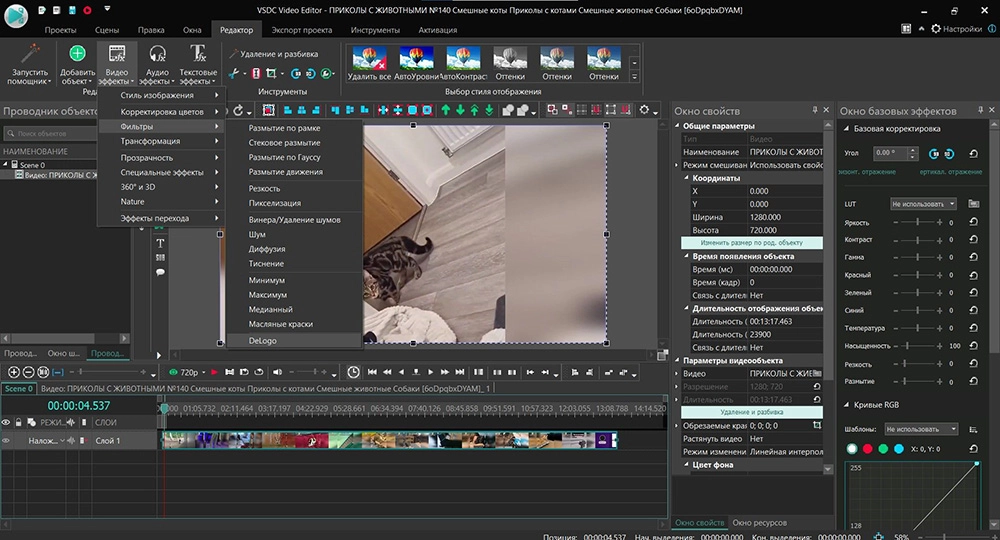Collapse the 'Координаты' properties section
1000x540 pixels.
coord(685,178)
